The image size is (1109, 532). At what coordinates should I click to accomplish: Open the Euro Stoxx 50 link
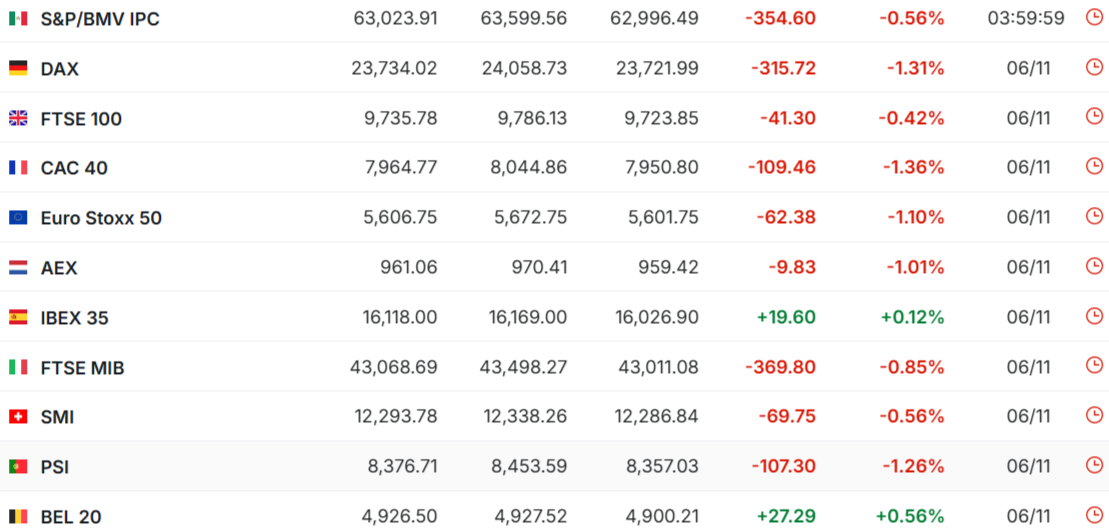[101, 218]
